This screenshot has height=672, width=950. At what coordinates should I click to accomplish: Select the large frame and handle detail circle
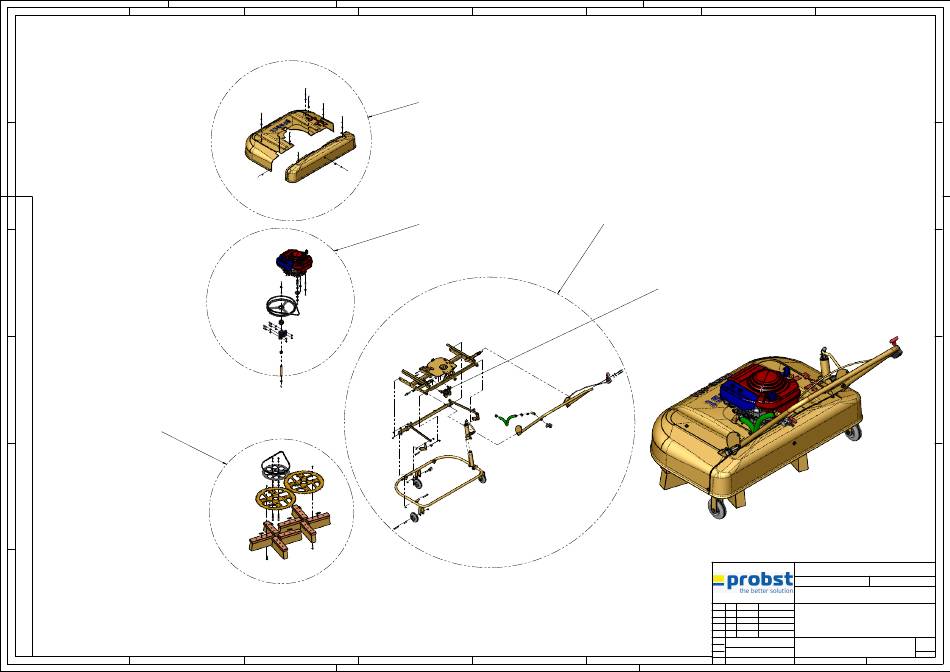click(x=490, y=422)
